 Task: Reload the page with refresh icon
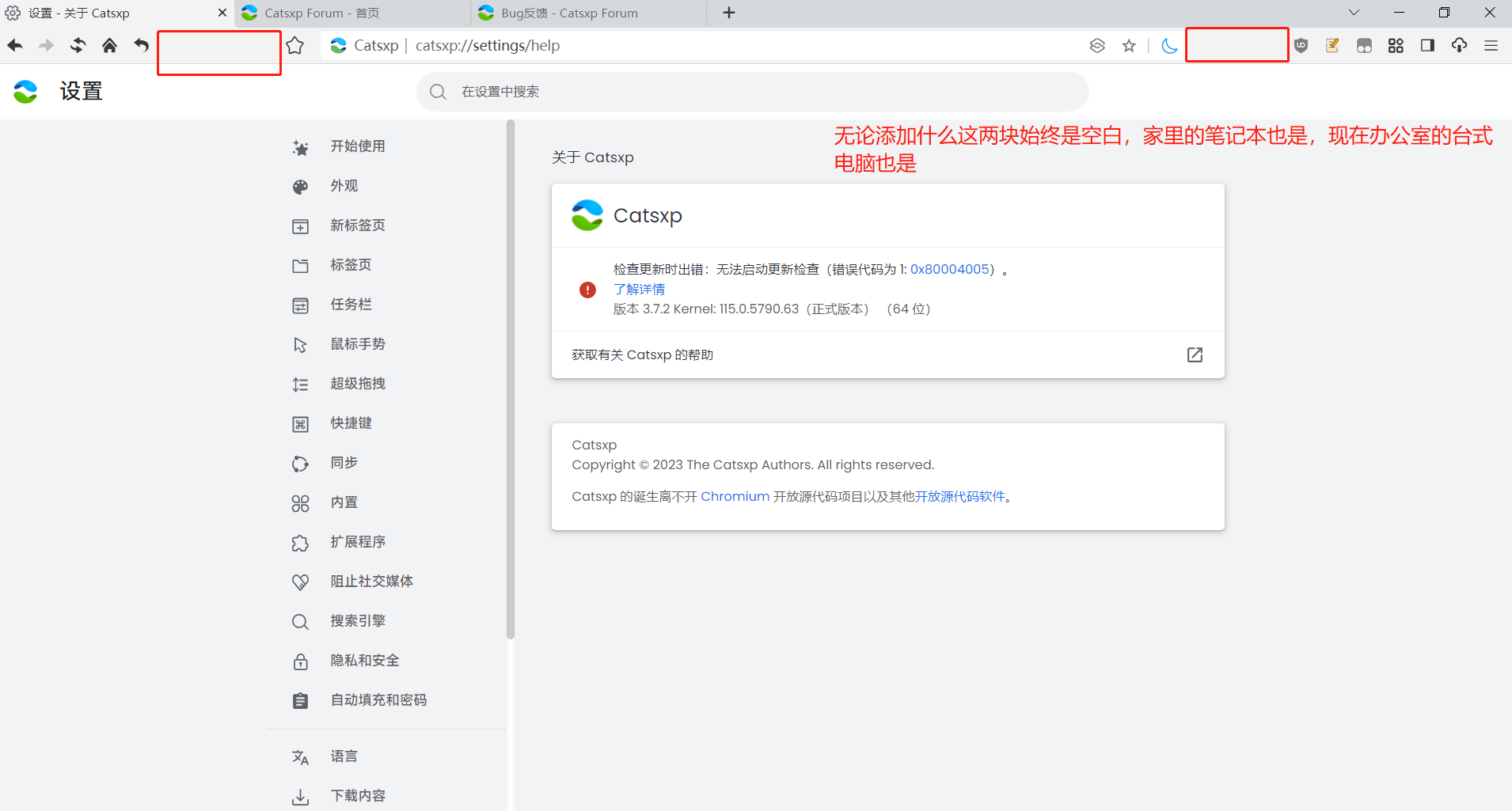pos(78,46)
